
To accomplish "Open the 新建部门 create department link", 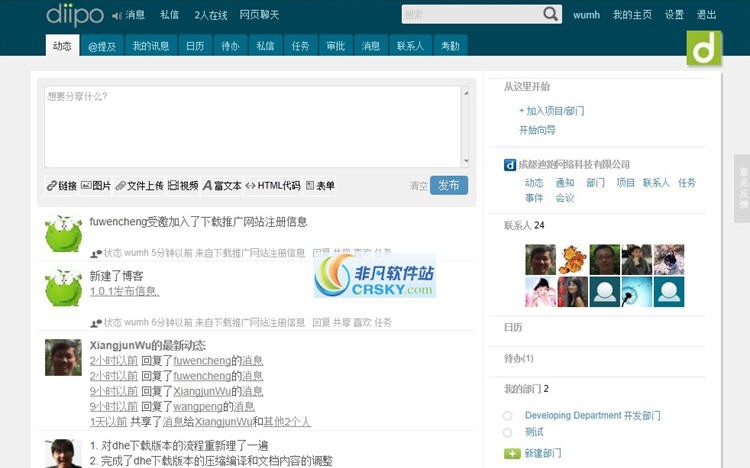I will point(542,453).
